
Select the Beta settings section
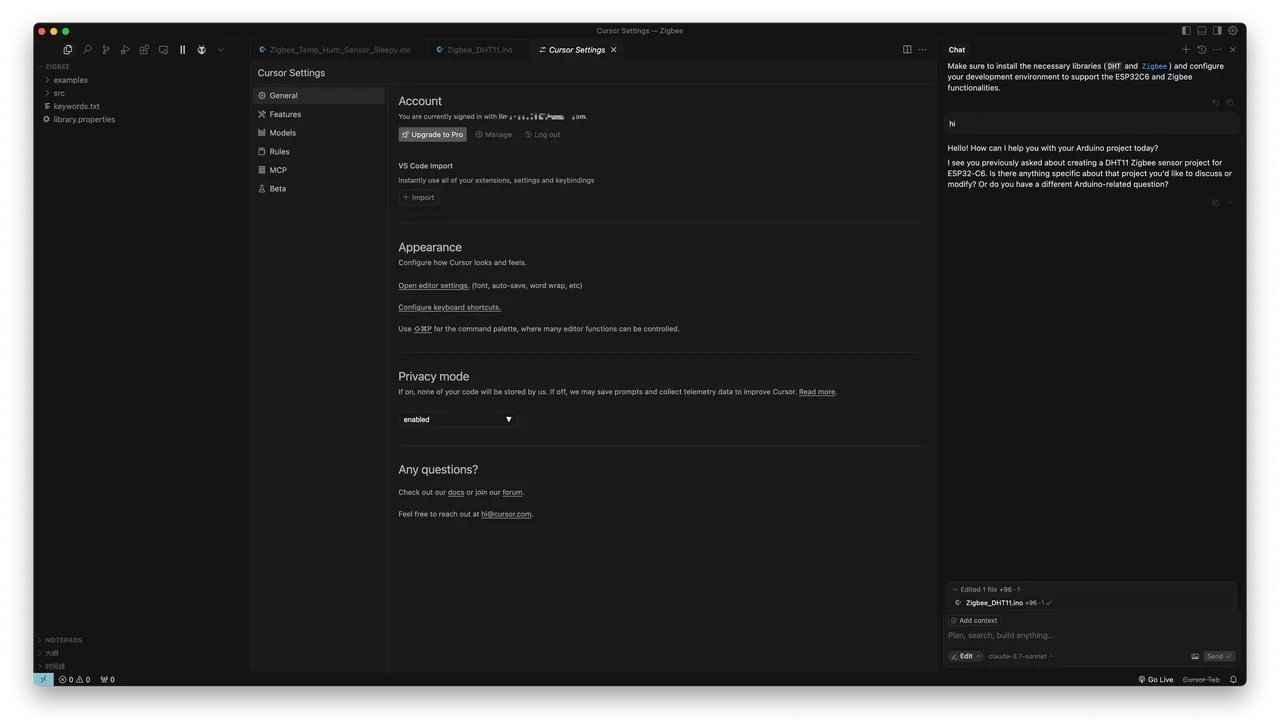click(x=318, y=188)
